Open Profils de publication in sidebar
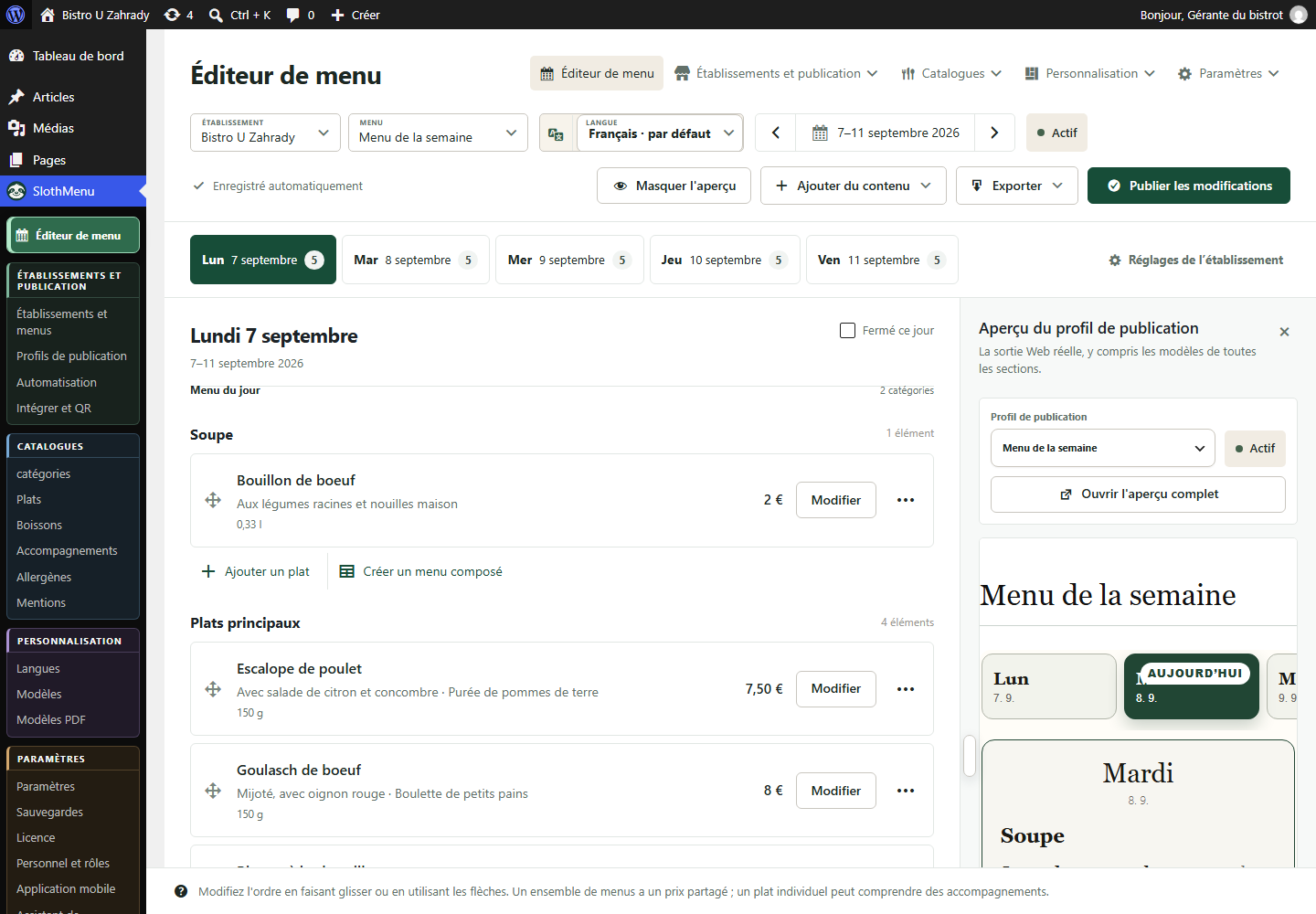The height and width of the screenshot is (914, 1316). pos(71,356)
